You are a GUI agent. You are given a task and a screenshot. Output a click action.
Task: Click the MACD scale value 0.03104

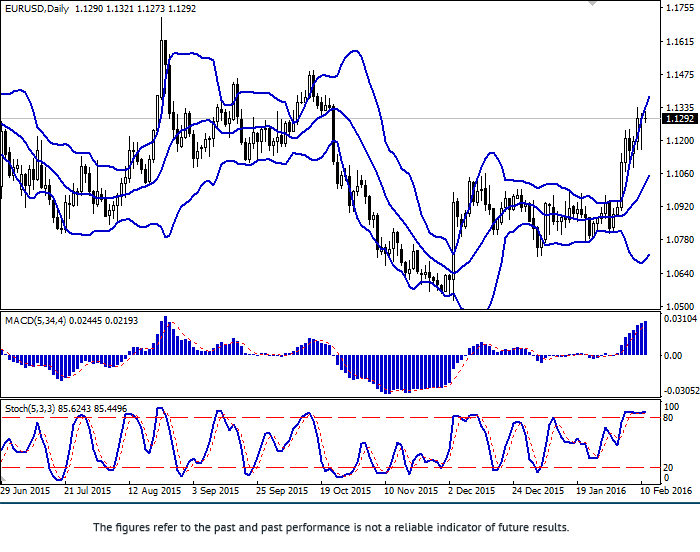point(680,319)
